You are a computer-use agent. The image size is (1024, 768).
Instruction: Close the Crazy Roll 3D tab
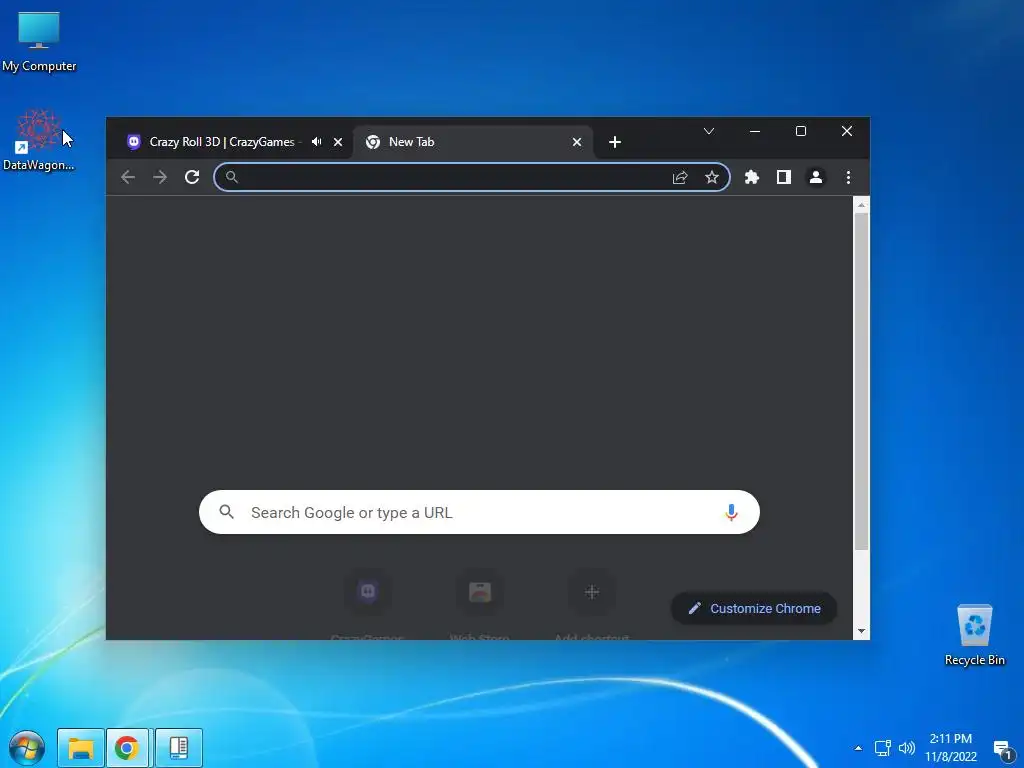338,142
